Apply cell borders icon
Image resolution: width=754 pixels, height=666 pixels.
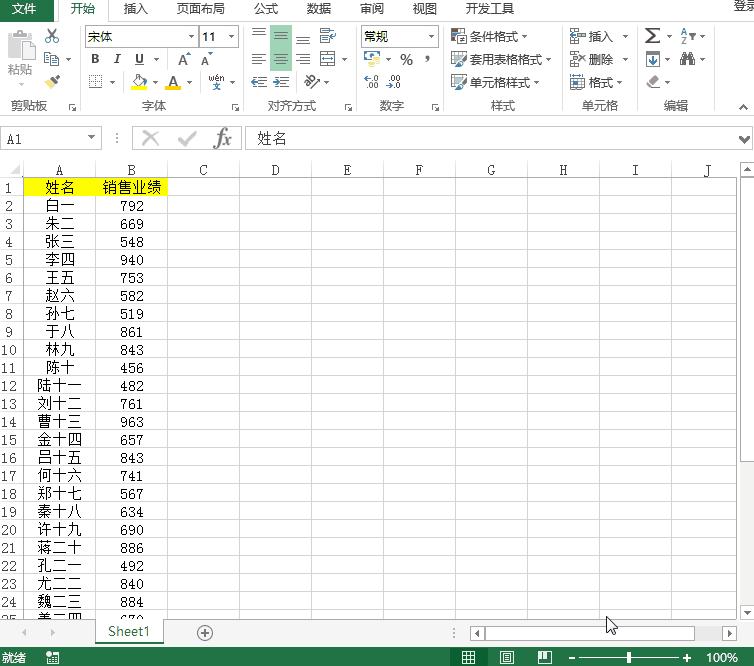(96, 82)
